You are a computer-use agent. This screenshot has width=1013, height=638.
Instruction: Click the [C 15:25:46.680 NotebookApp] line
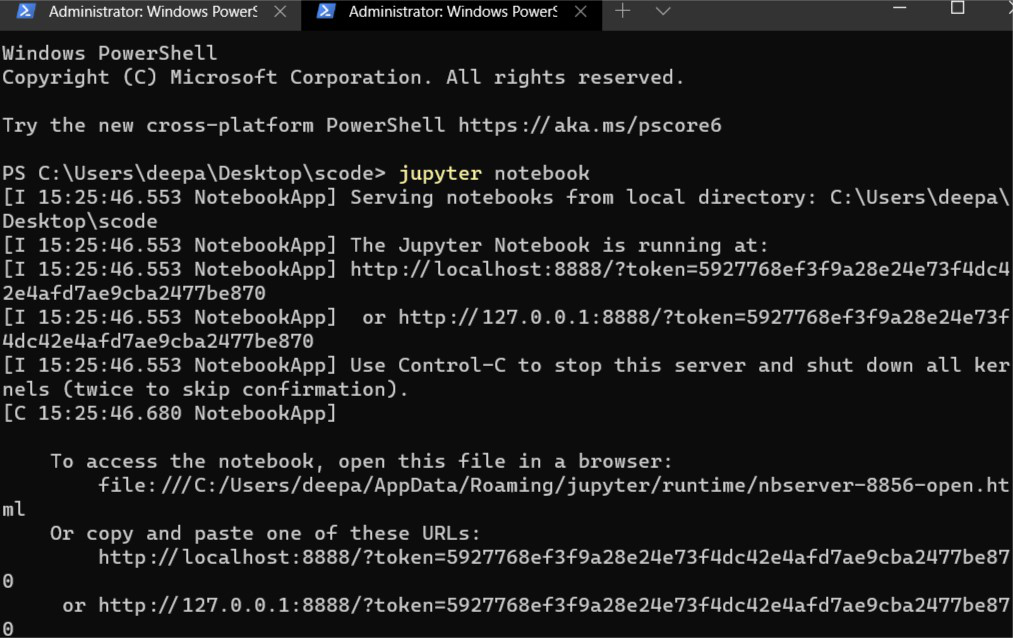170,413
